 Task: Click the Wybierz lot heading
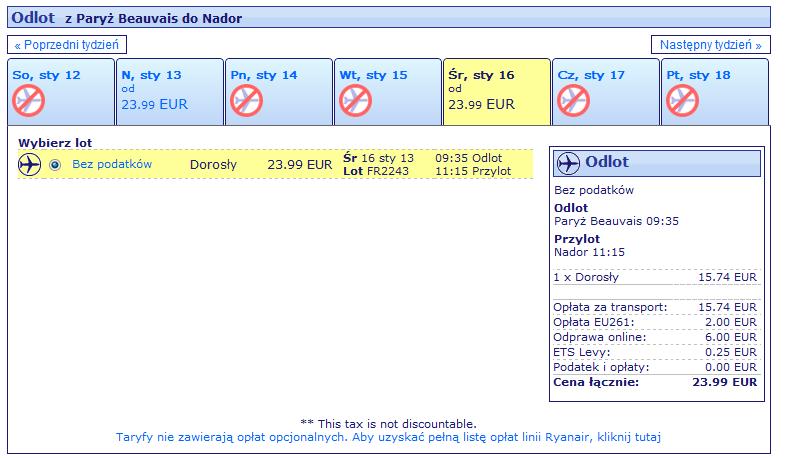[x=55, y=143]
